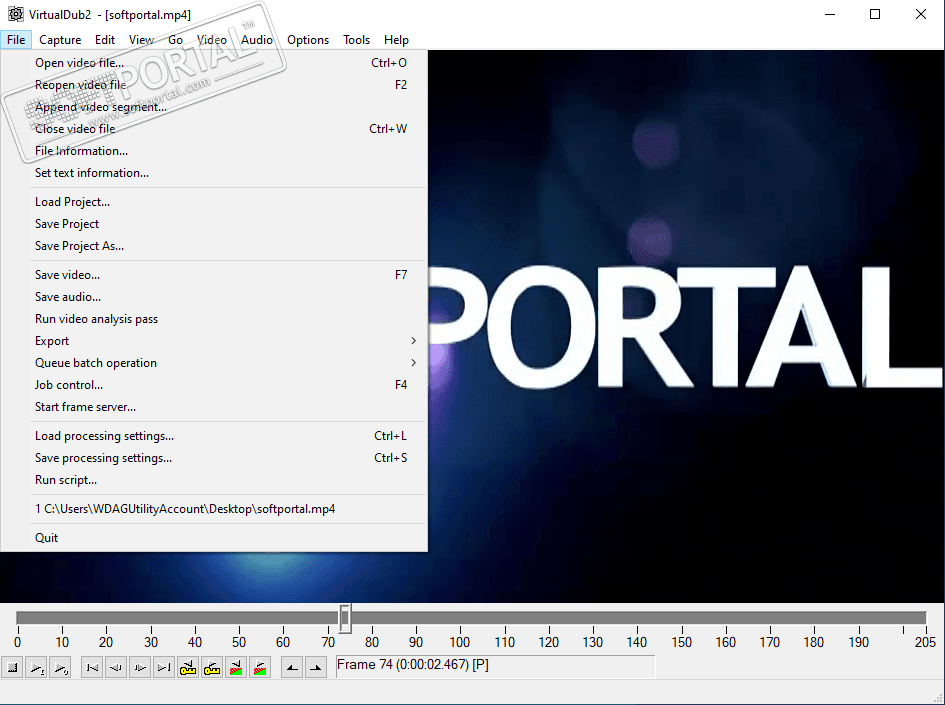Open the Audio menu
The width and height of the screenshot is (945, 705).
pyautogui.click(x=257, y=40)
